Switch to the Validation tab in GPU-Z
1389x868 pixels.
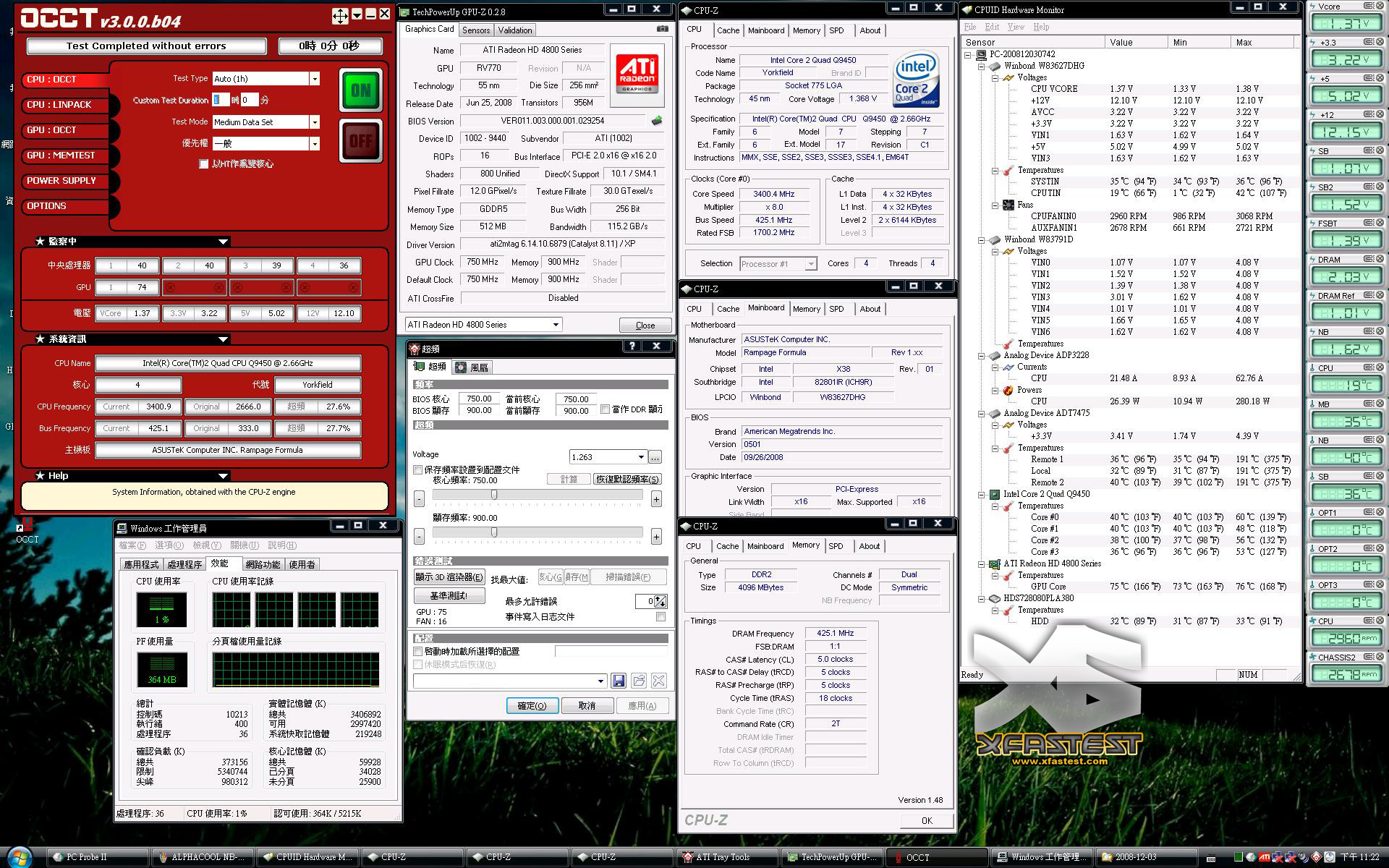click(x=515, y=30)
